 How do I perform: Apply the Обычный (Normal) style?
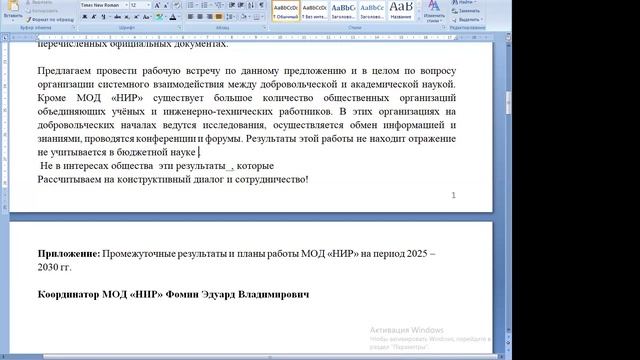[x=286, y=11]
